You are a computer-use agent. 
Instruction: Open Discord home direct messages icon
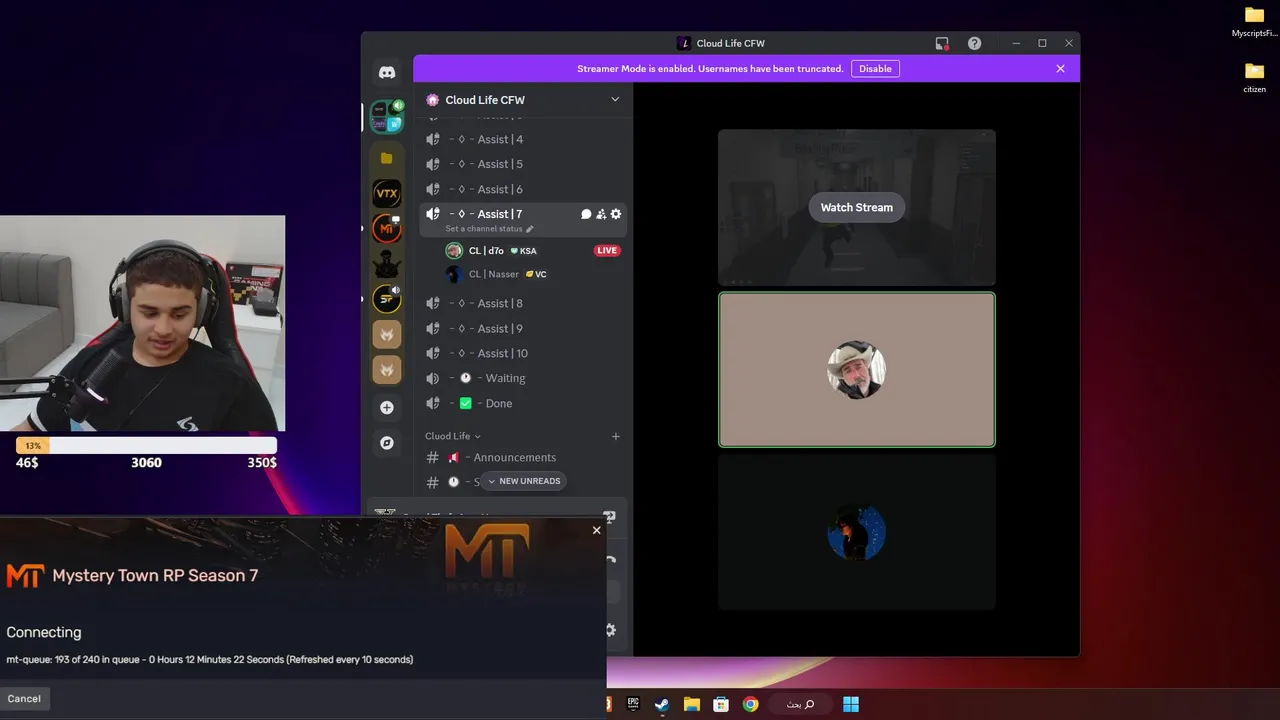387,72
